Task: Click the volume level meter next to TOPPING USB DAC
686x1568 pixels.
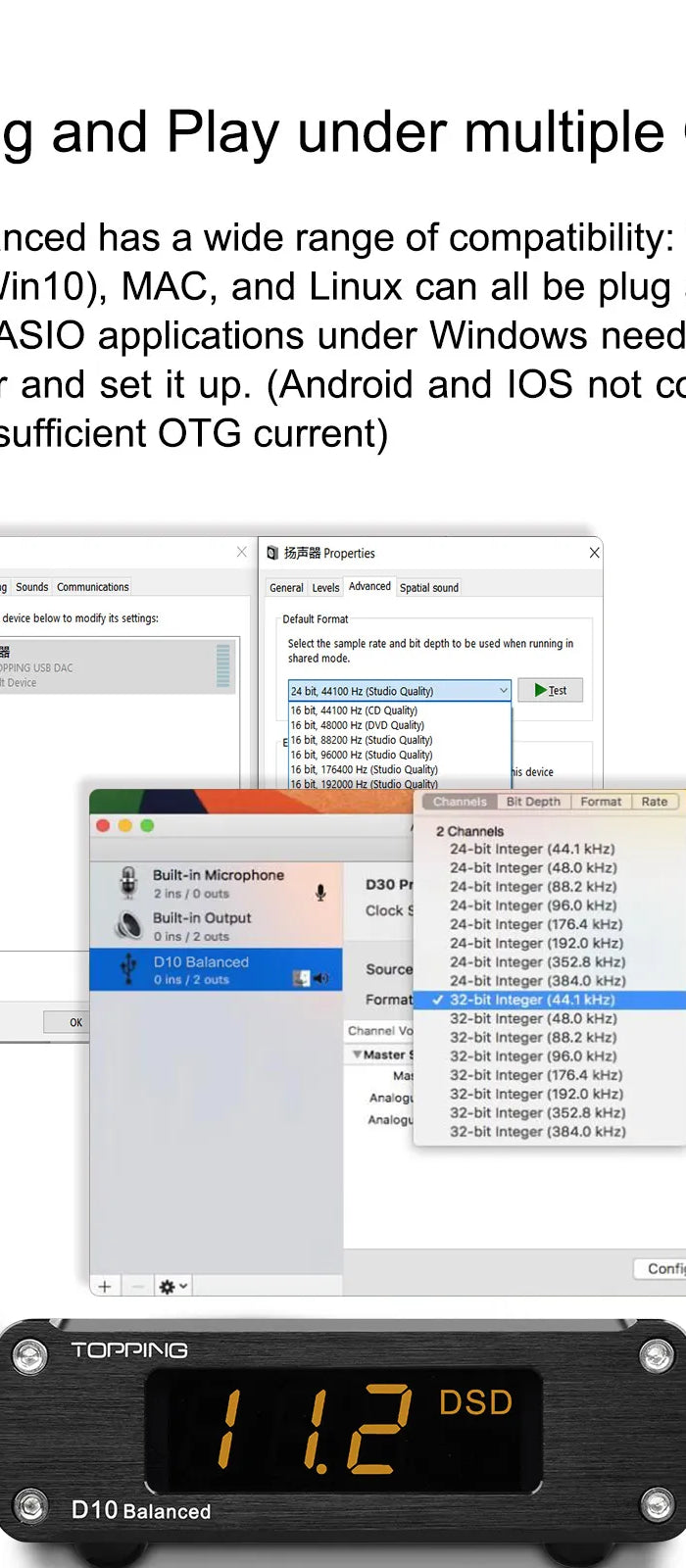Action: [x=222, y=666]
